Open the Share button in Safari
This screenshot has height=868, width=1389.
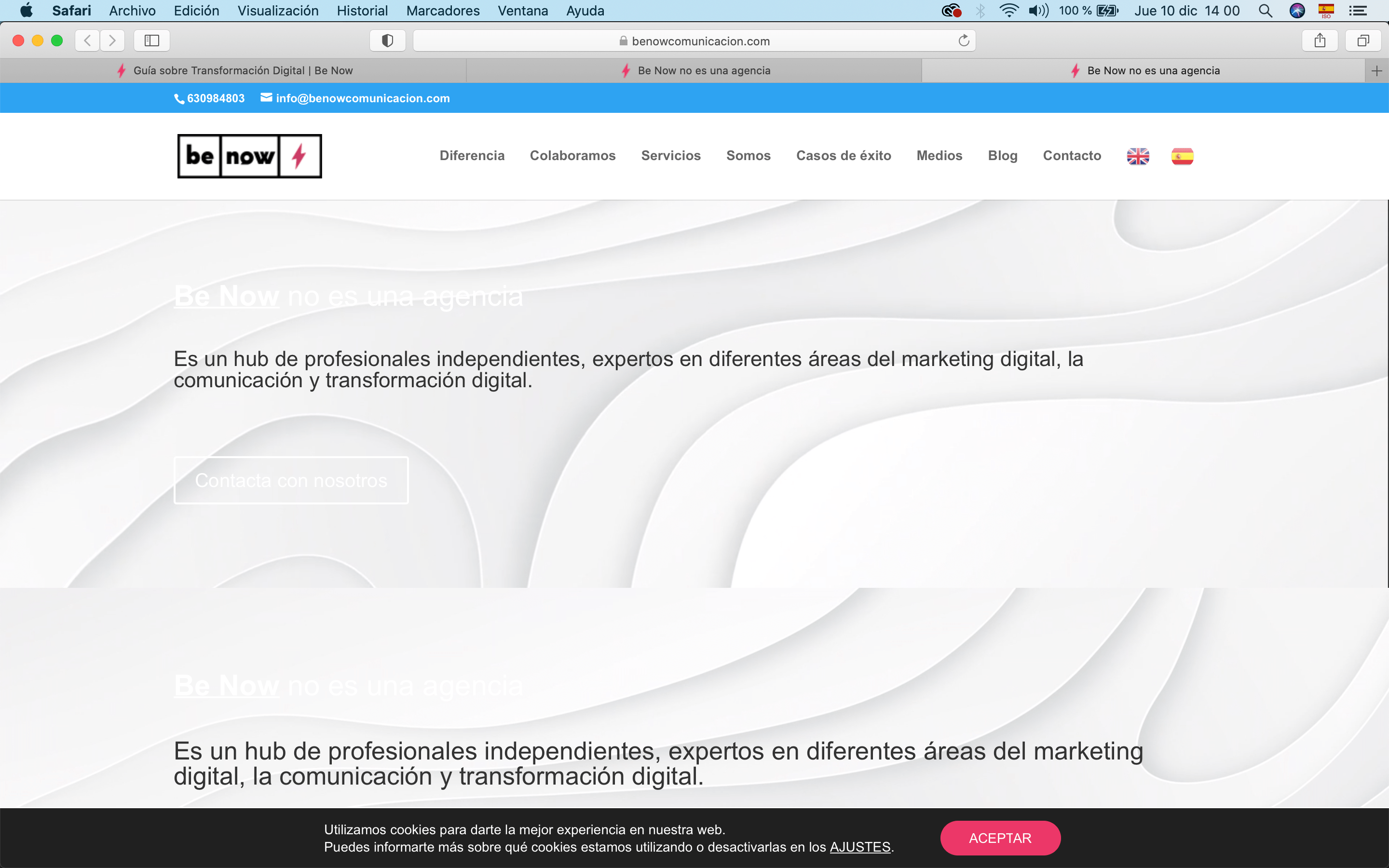point(1320,41)
